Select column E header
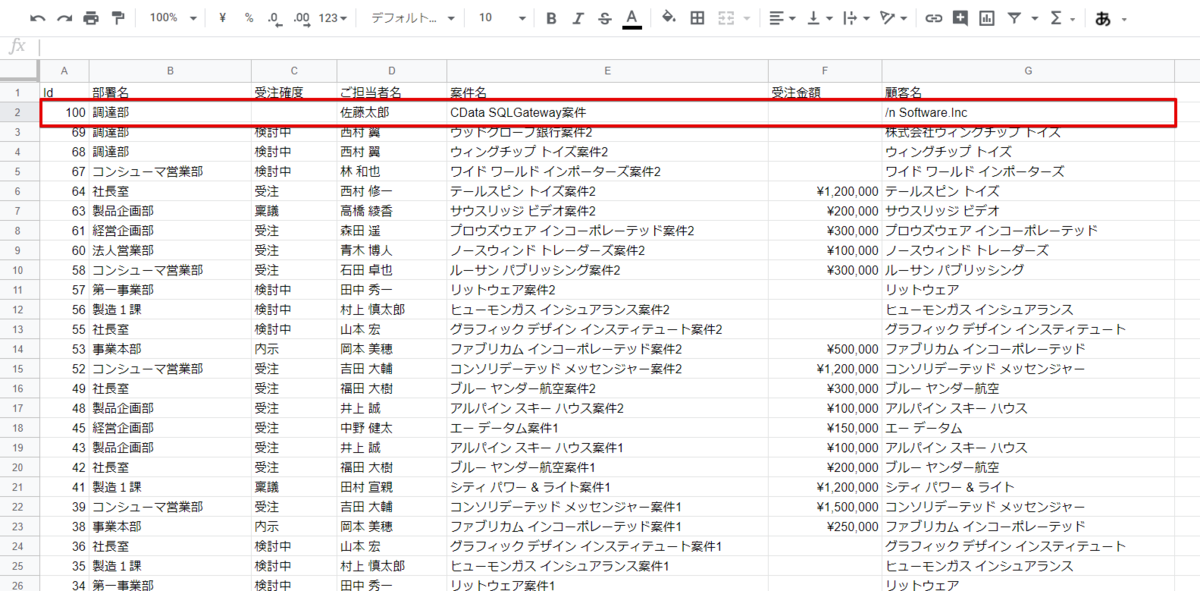 [x=607, y=70]
